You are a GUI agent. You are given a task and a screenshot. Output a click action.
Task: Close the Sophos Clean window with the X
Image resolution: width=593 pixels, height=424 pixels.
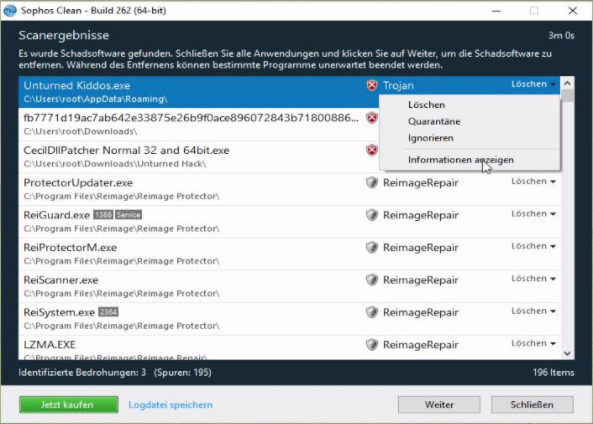tap(573, 11)
